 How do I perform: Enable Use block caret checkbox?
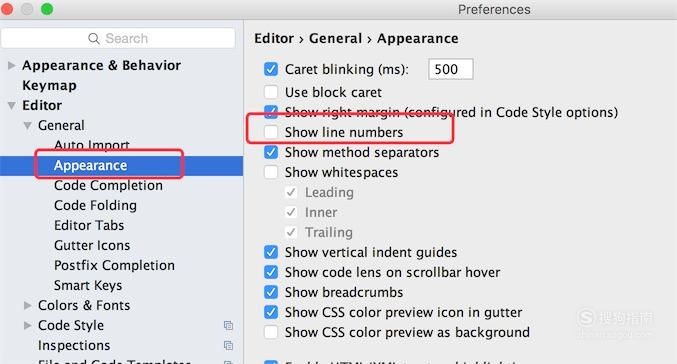click(271, 92)
